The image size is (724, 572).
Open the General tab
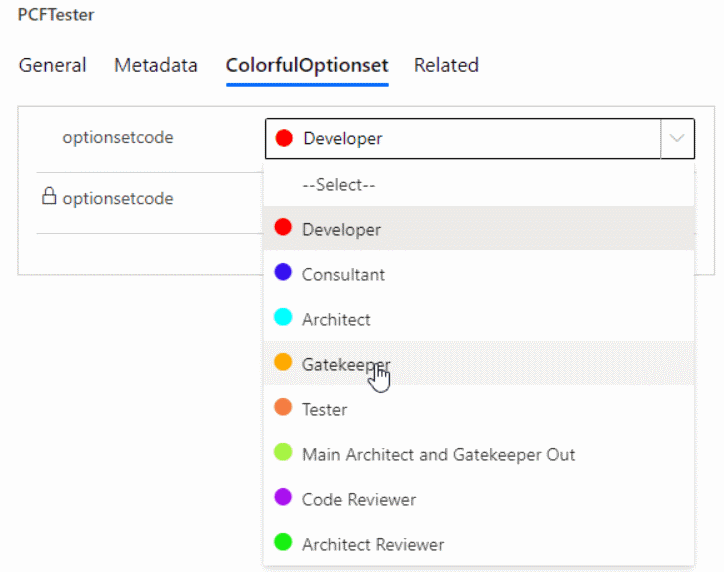click(x=52, y=65)
